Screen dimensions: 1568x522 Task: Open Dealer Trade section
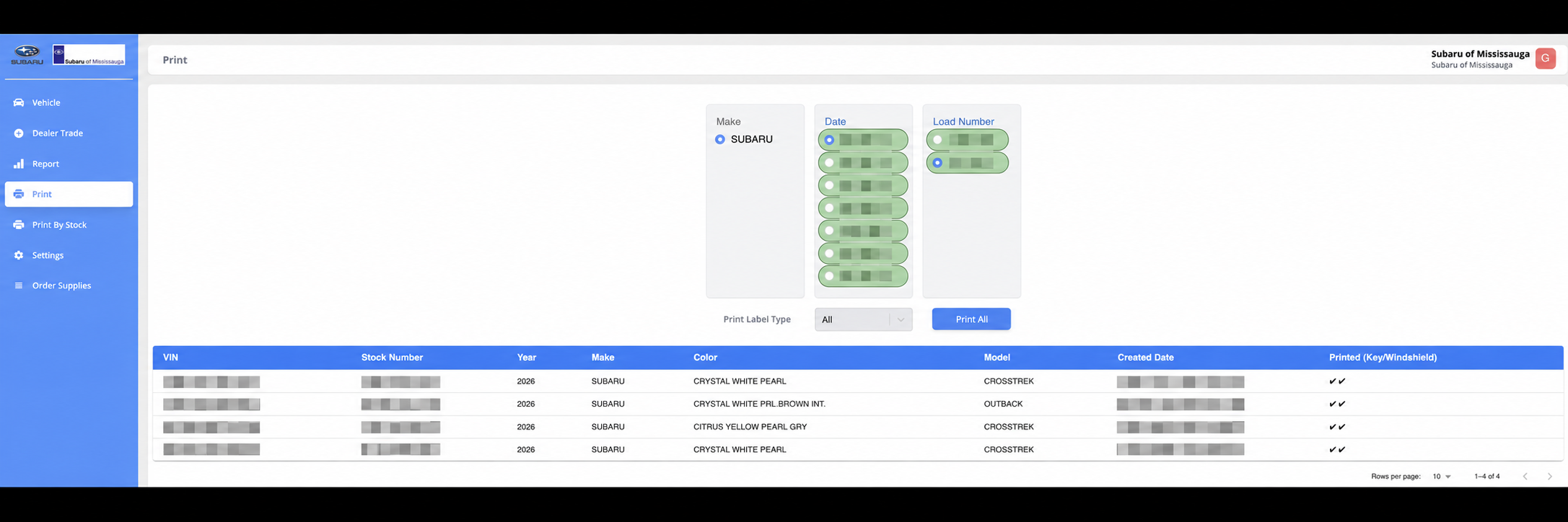[69, 133]
